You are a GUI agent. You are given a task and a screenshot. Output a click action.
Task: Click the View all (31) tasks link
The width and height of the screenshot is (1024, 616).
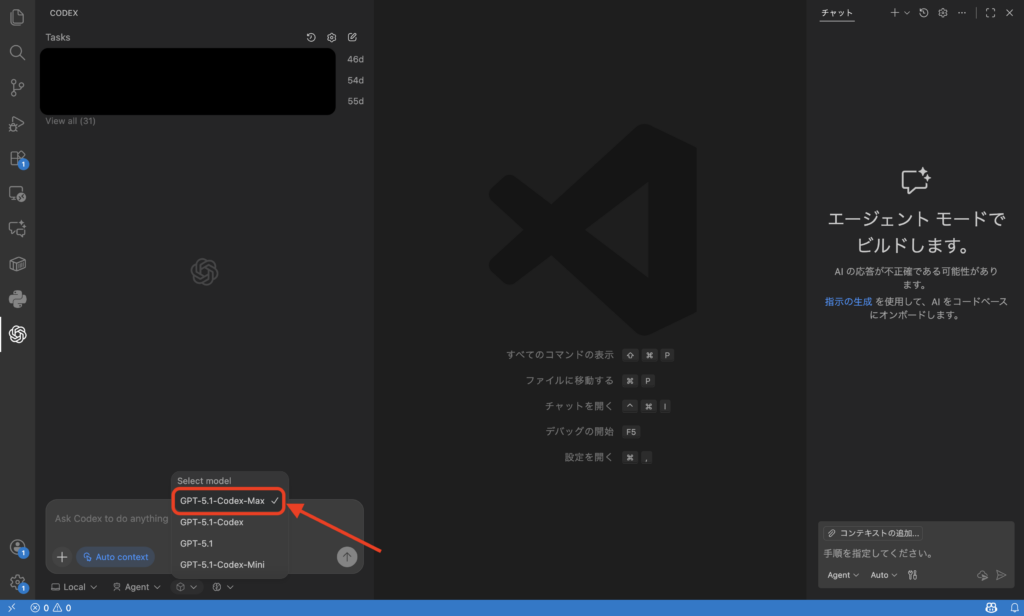click(x=70, y=121)
